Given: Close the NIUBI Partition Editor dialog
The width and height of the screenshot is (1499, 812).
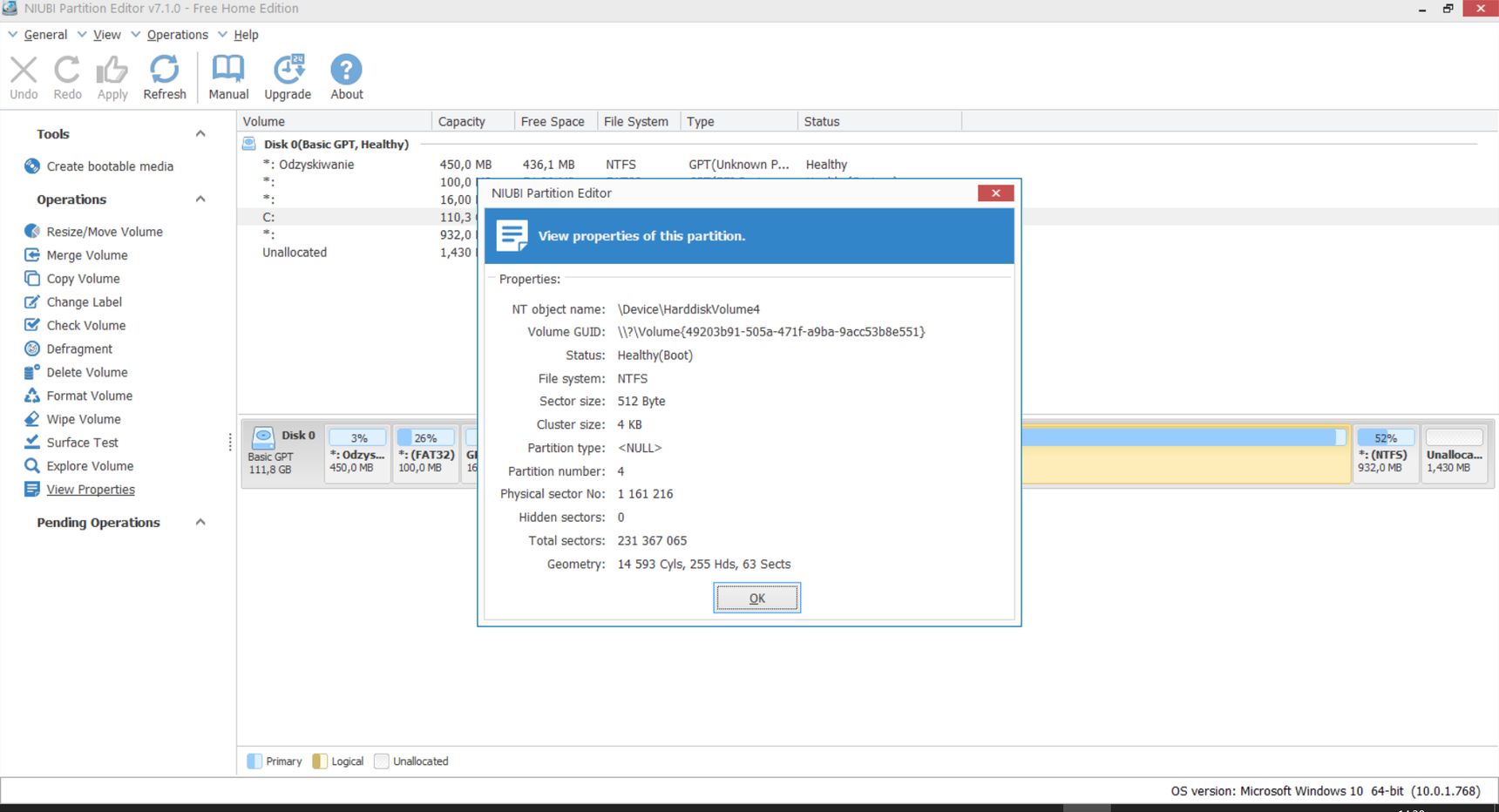Looking at the screenshot, I should click(x=995, y=193).
